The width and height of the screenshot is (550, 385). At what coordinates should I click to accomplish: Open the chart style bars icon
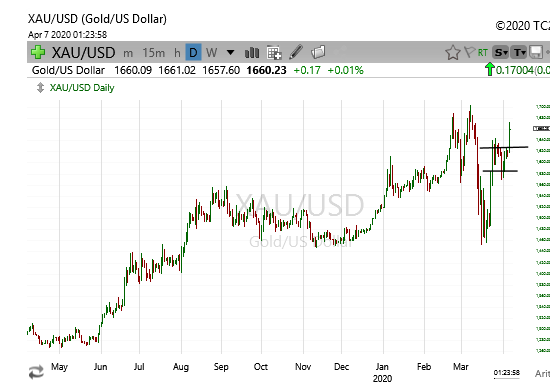[x=252, y=53]
